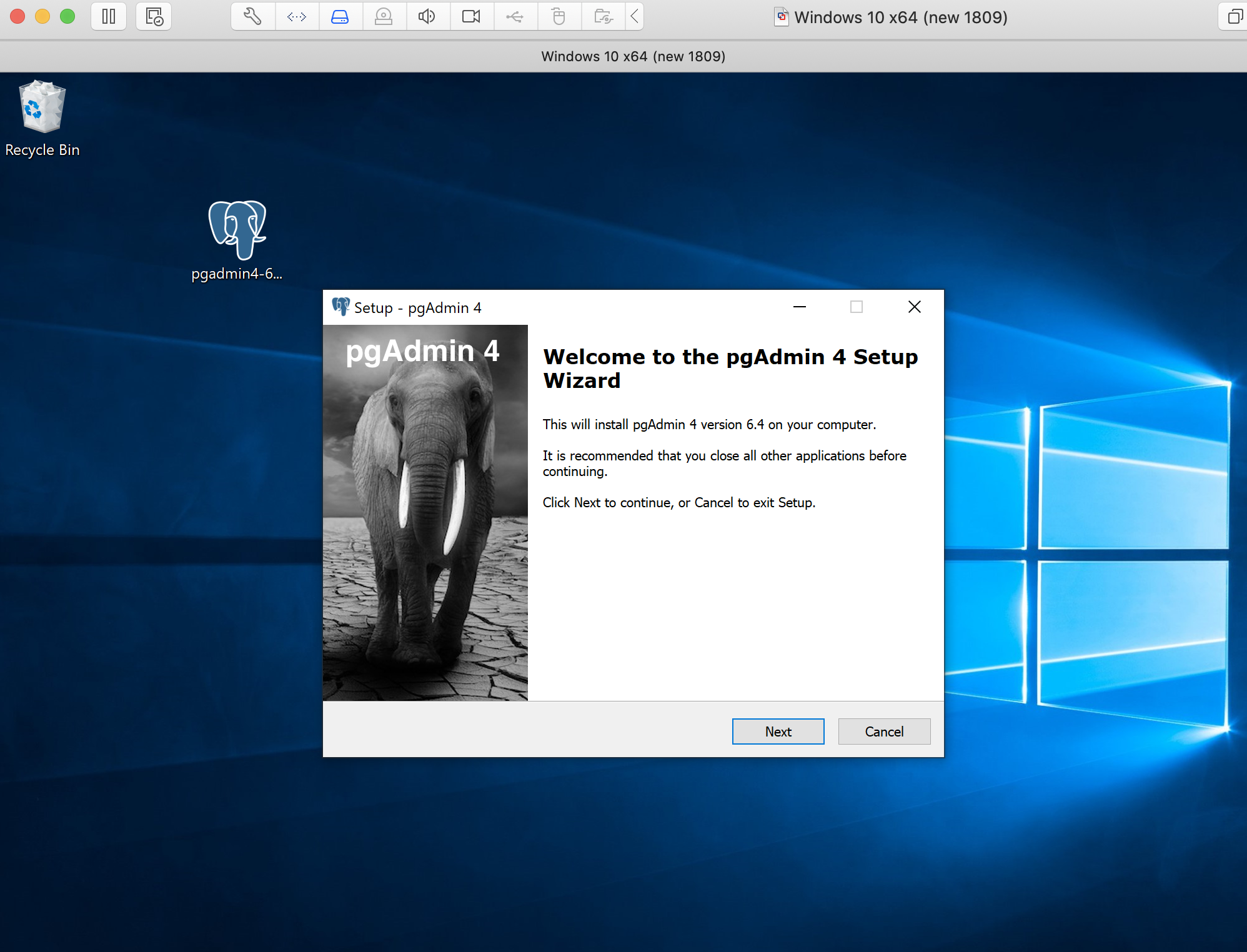Open virtual machine settings wrench icon

pyautogui.click(x=252, y=16)
